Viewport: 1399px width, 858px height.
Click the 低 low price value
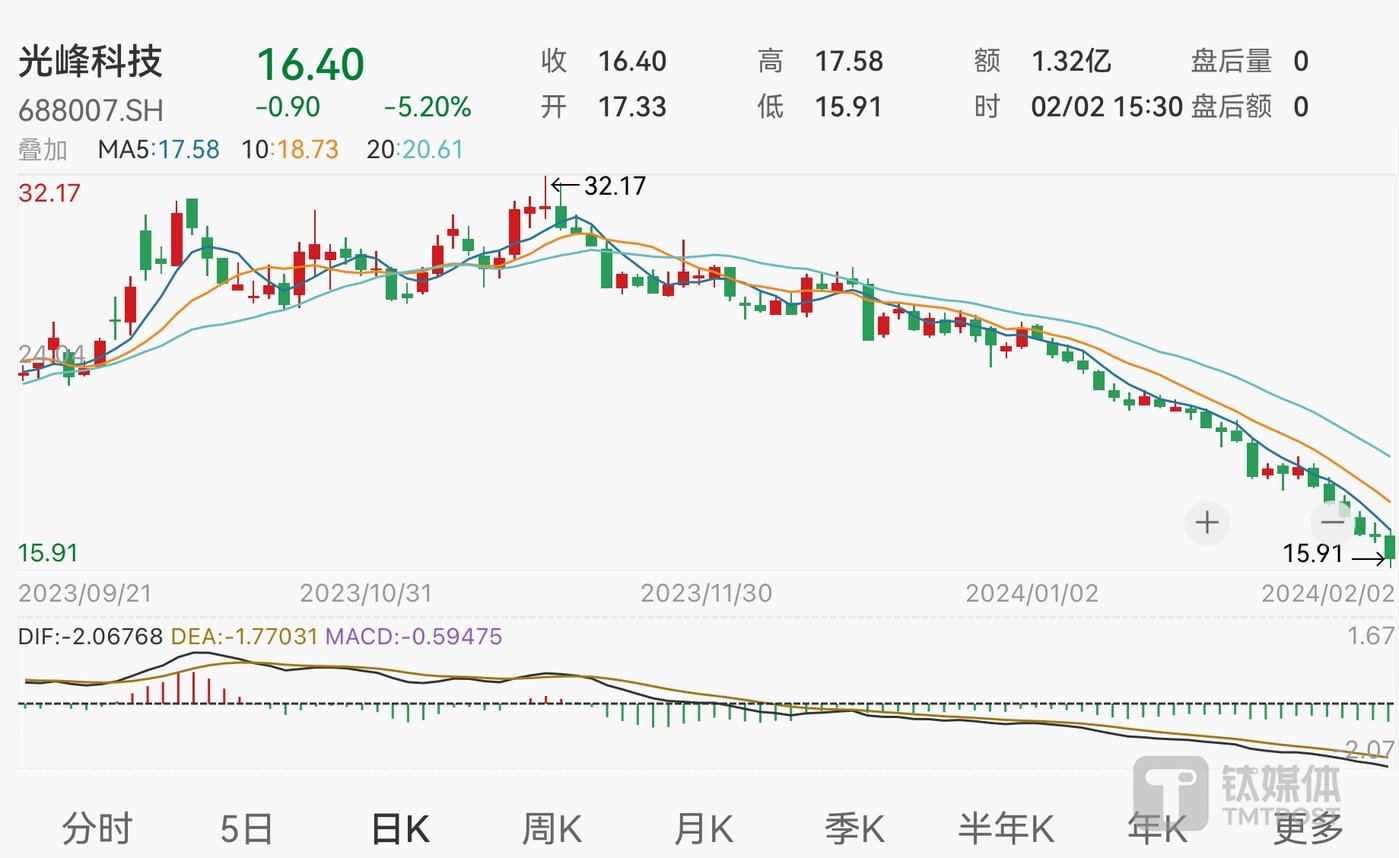point(849,106)
